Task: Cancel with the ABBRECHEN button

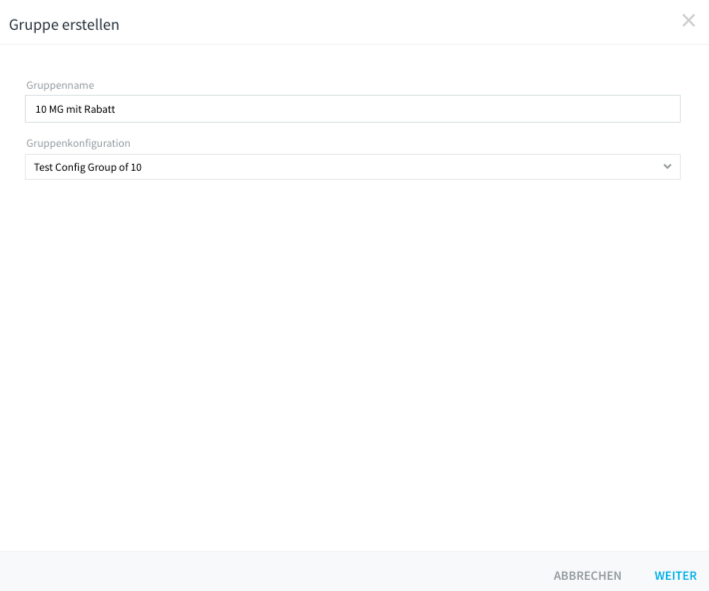Action: (587, 576)
